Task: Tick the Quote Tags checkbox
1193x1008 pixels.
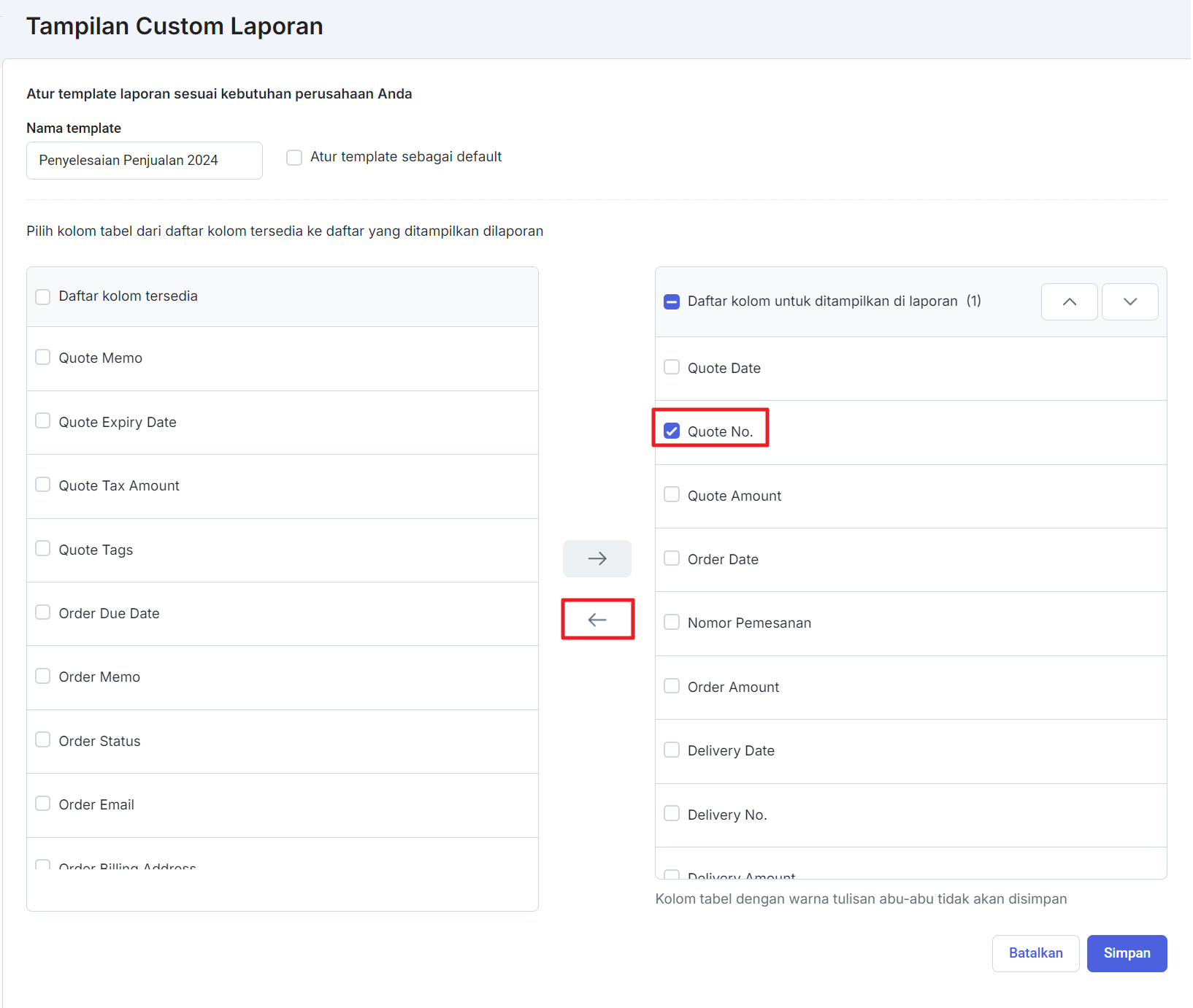Action: coord(43,549)
